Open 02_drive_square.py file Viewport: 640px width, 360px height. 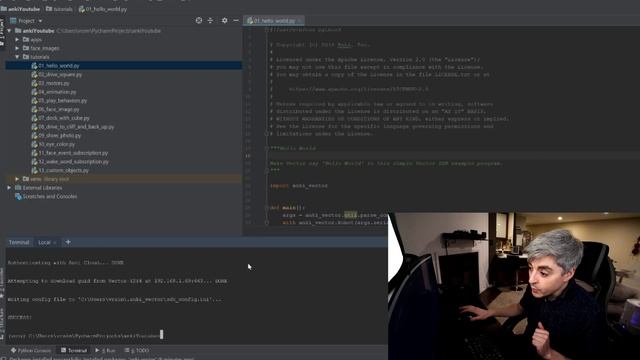click(60, 75)
